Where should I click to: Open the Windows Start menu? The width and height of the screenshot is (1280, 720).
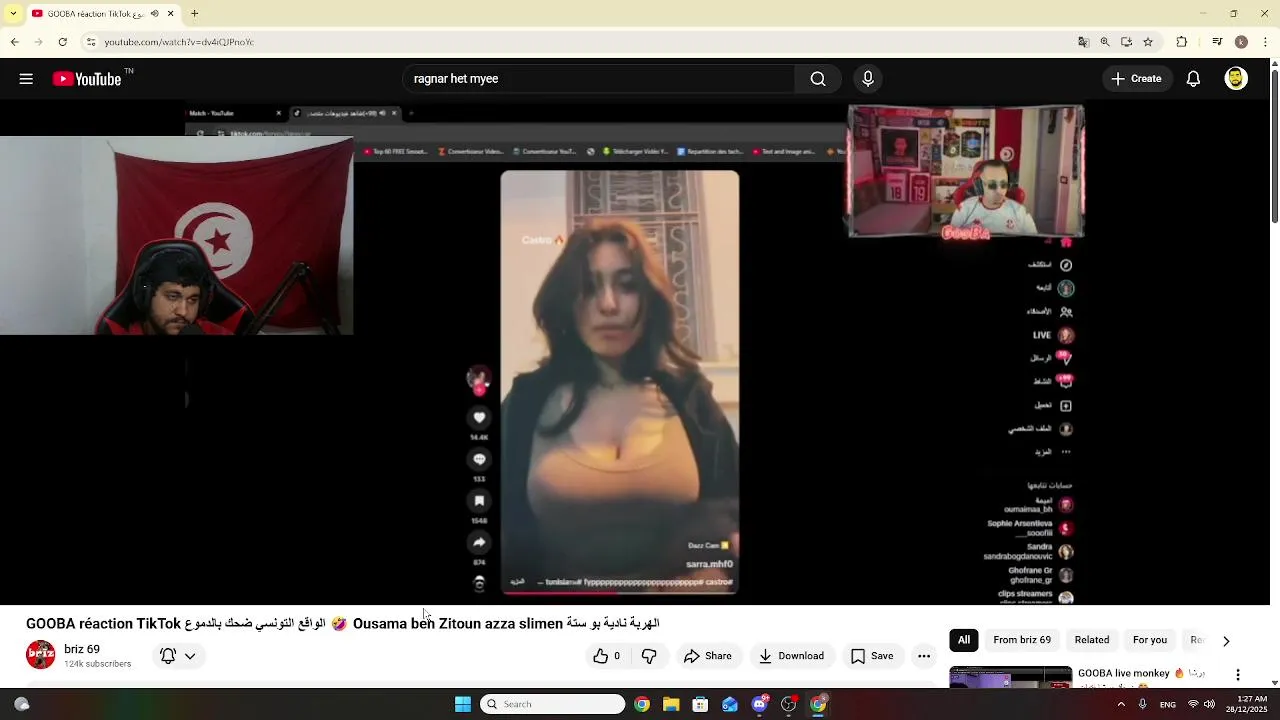462,704
